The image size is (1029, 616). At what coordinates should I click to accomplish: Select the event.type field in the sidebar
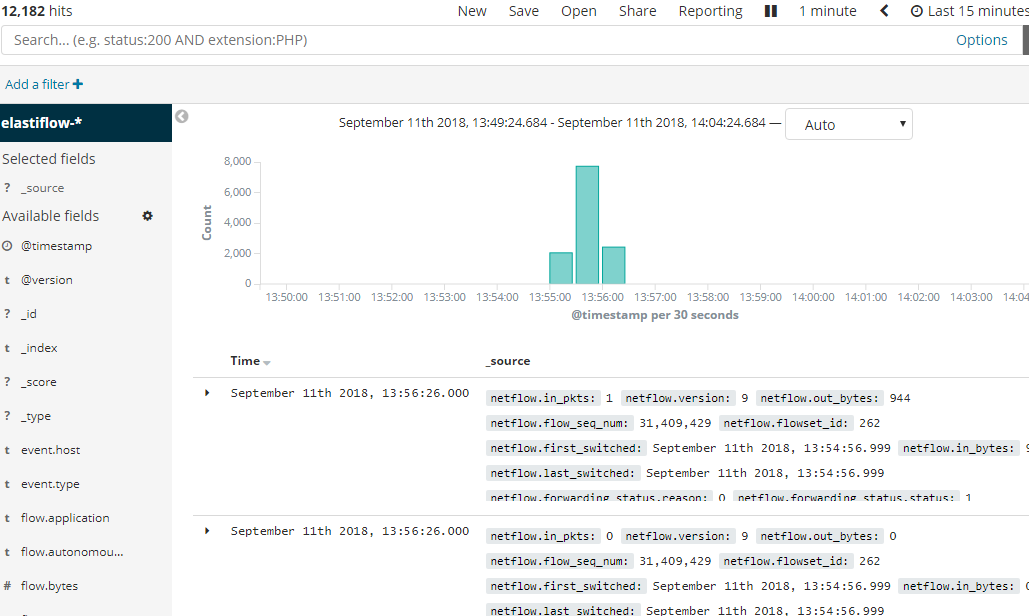point(51,484)
